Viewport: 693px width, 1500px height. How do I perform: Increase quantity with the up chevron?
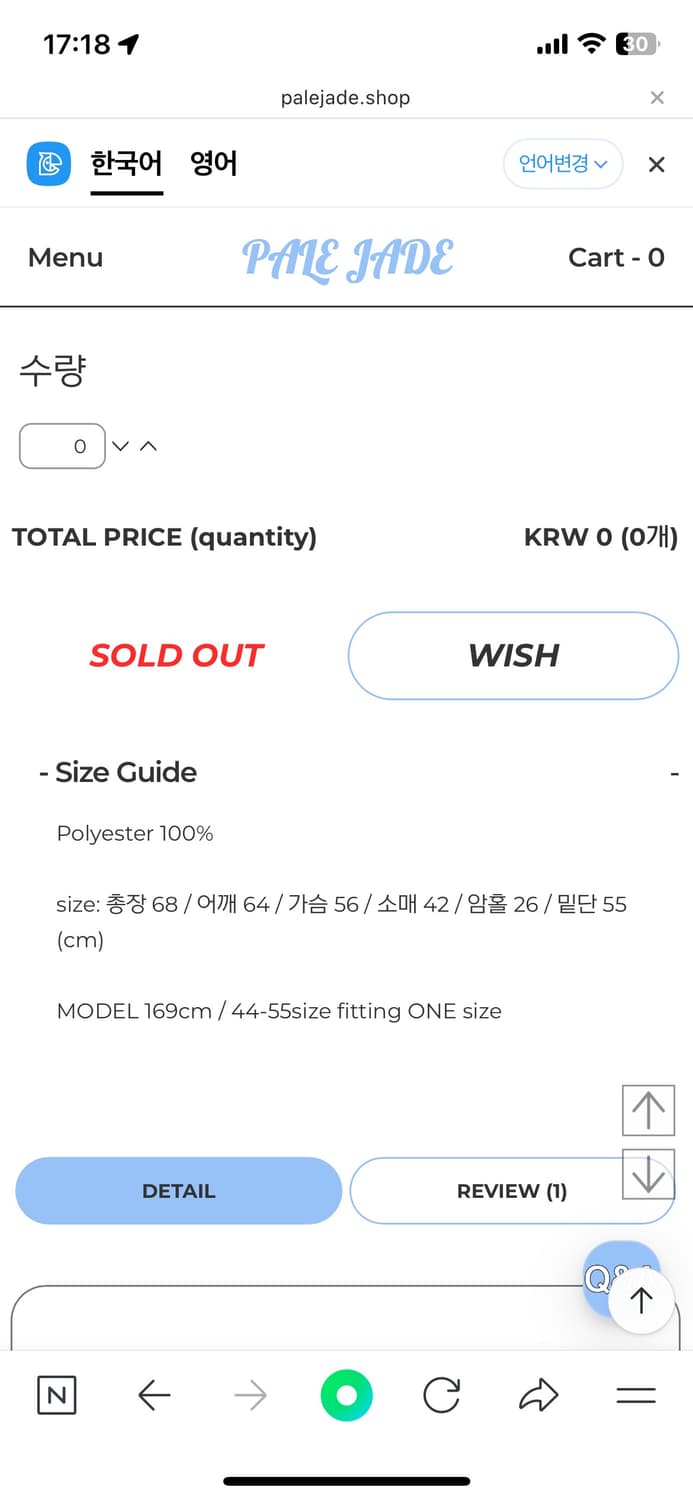[148, 446]
